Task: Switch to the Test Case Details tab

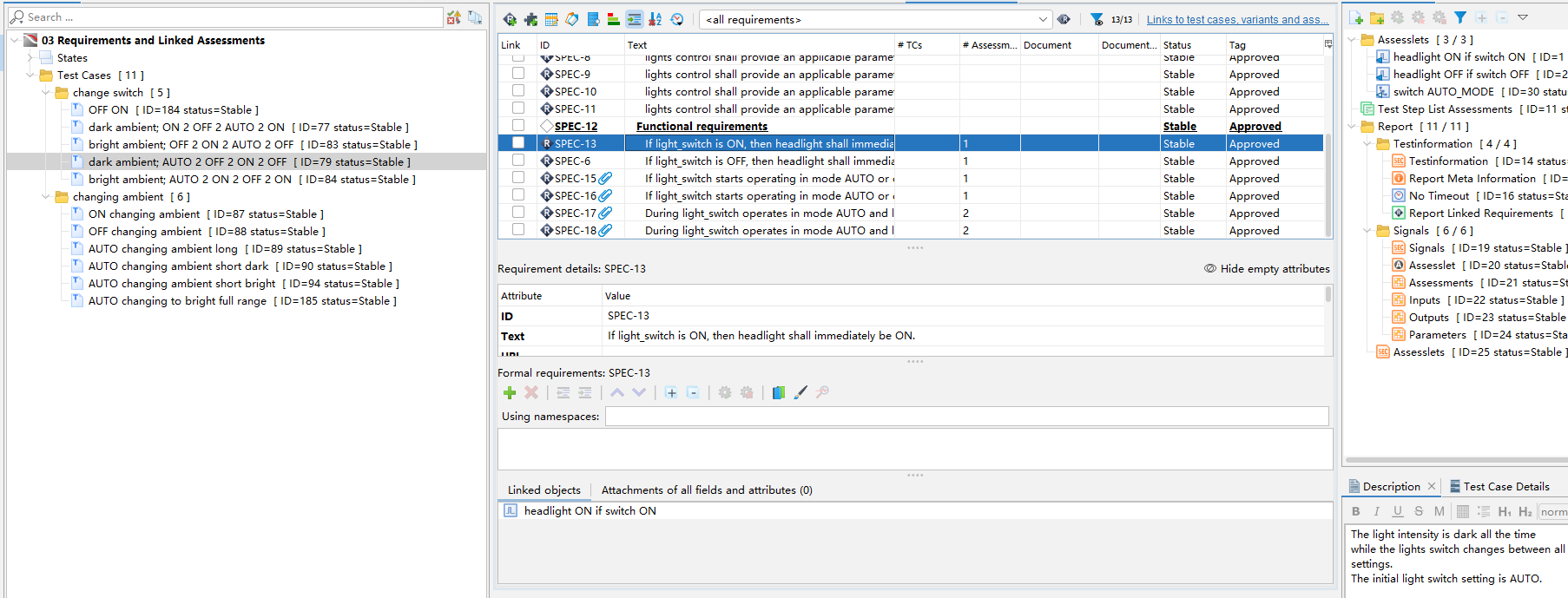Action: [x=1499, y=487]
